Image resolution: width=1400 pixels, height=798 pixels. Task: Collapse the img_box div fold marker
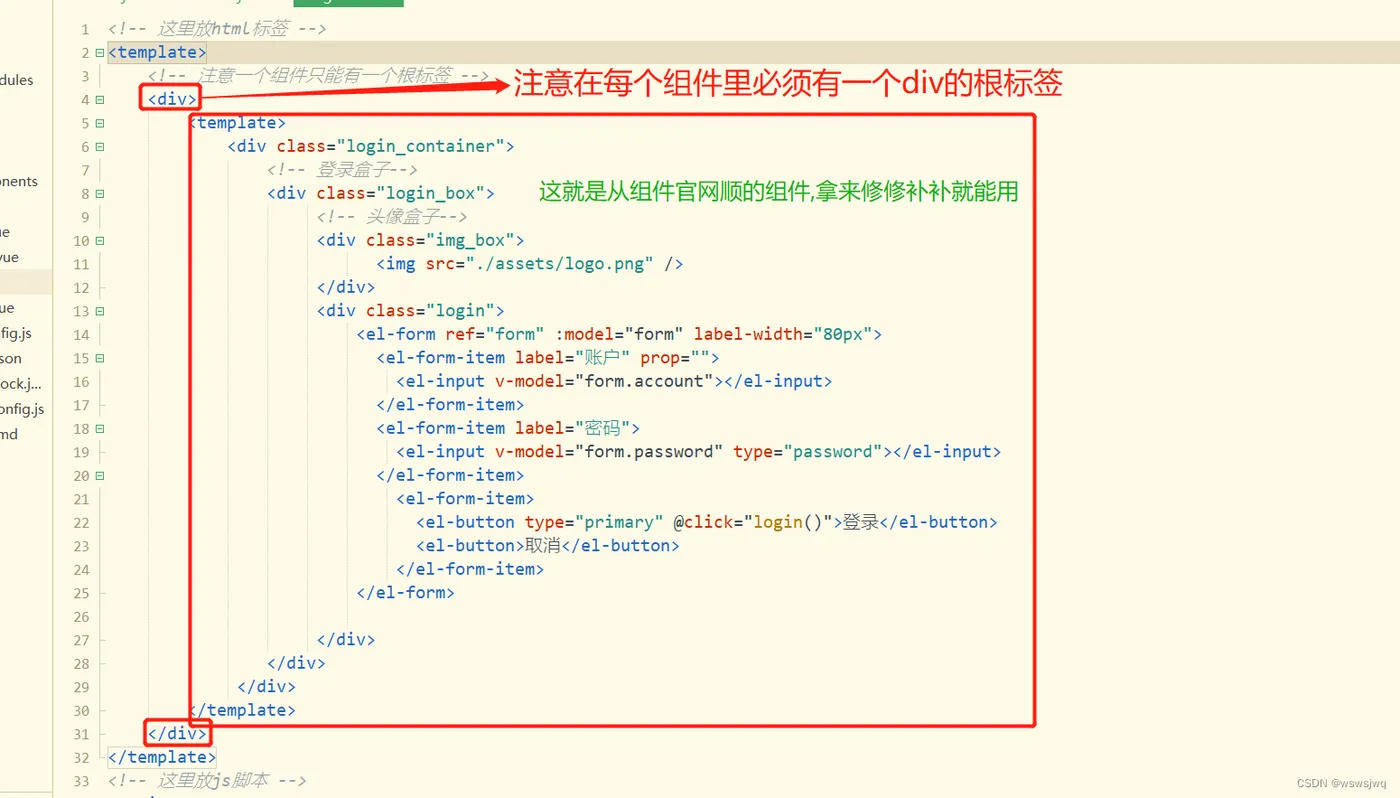click(99, 241)
